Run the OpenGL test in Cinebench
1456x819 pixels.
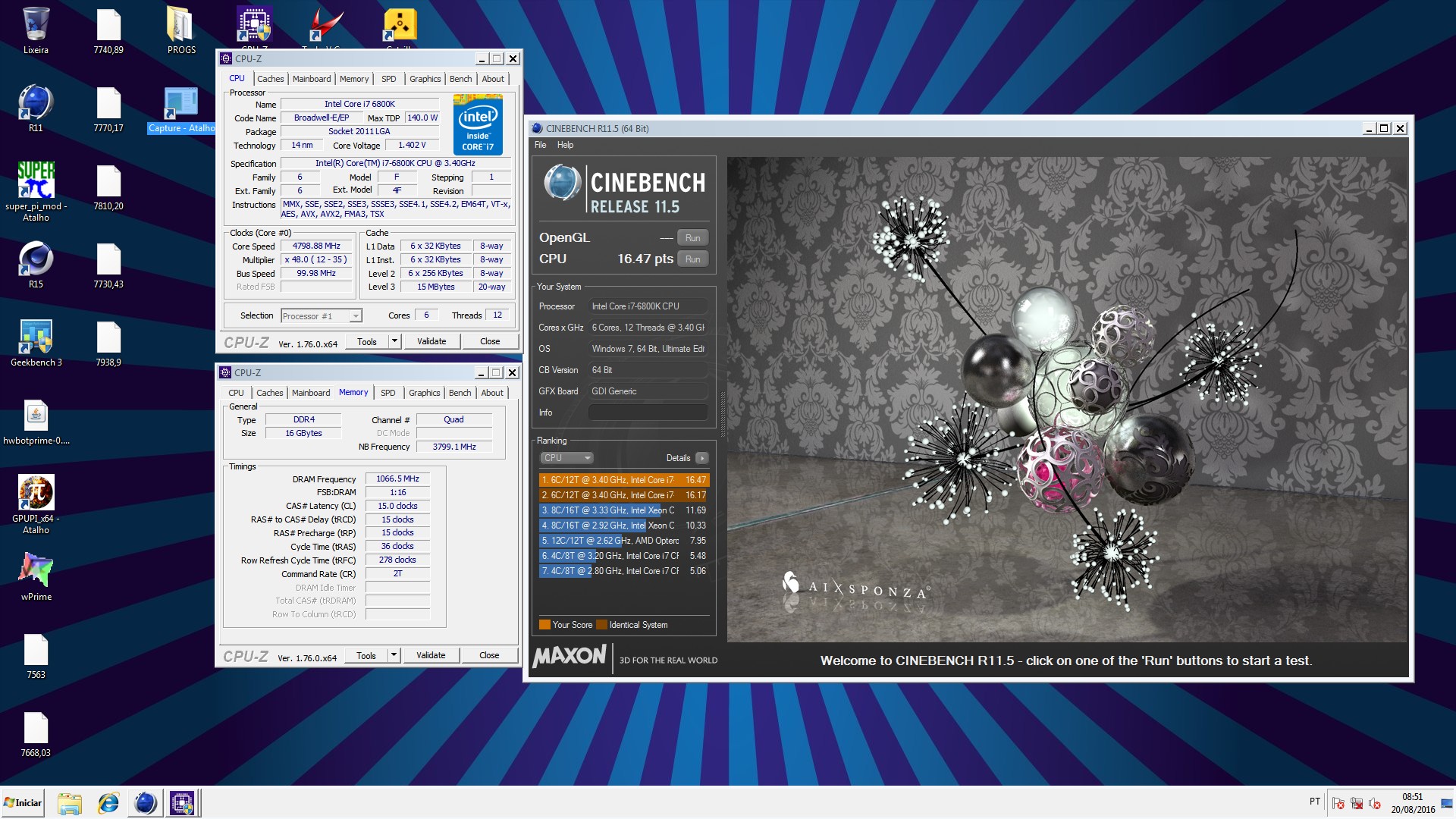point(692,238)
